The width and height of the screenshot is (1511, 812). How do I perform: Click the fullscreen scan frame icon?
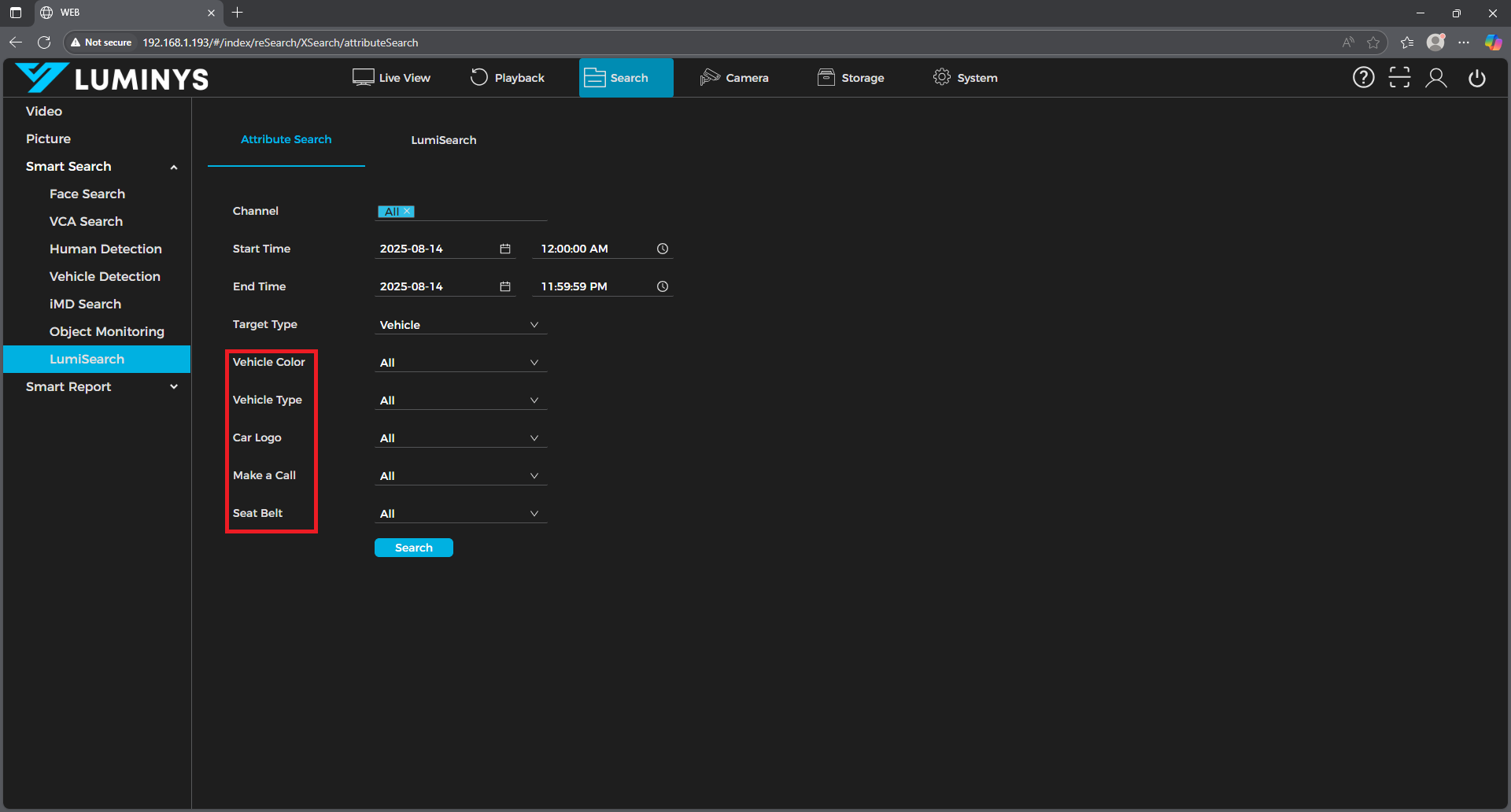1399,77
